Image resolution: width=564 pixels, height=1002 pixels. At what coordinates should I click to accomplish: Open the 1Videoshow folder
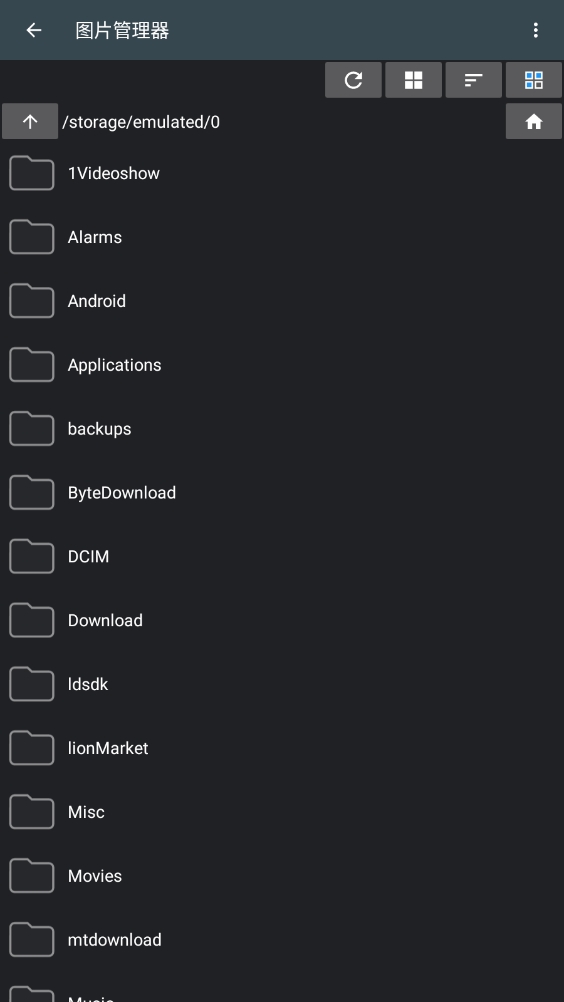(x=282, y=173)
